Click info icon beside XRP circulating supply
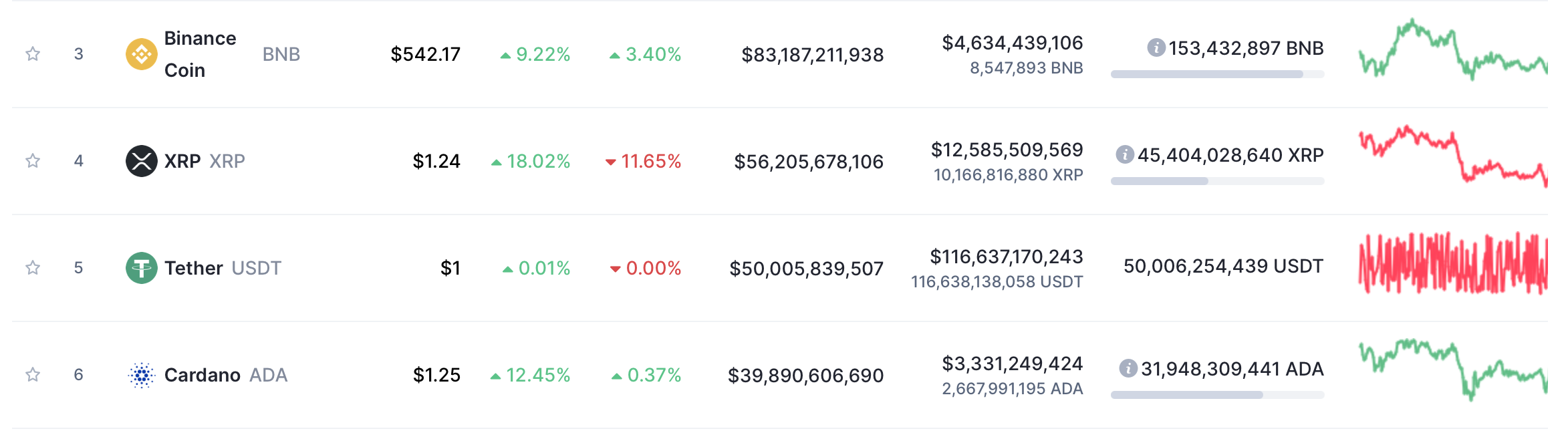Screen dimensions: 1568x433 coord(1125,154)
